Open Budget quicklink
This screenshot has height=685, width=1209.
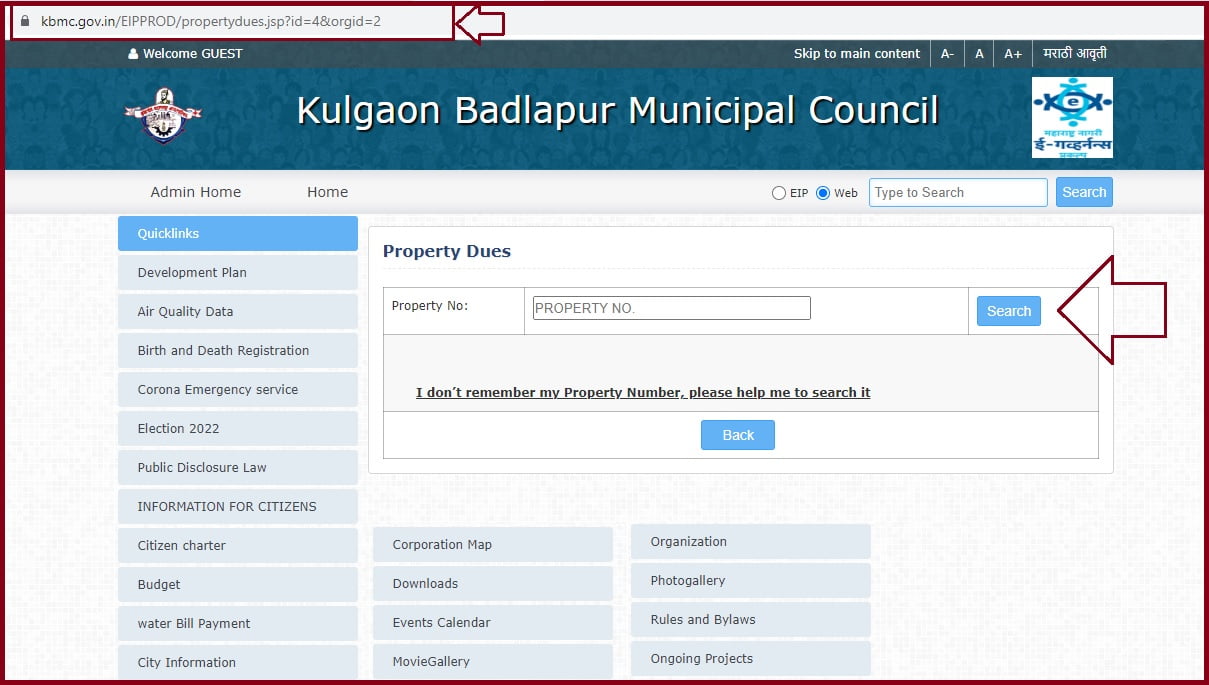click(238, 584)
